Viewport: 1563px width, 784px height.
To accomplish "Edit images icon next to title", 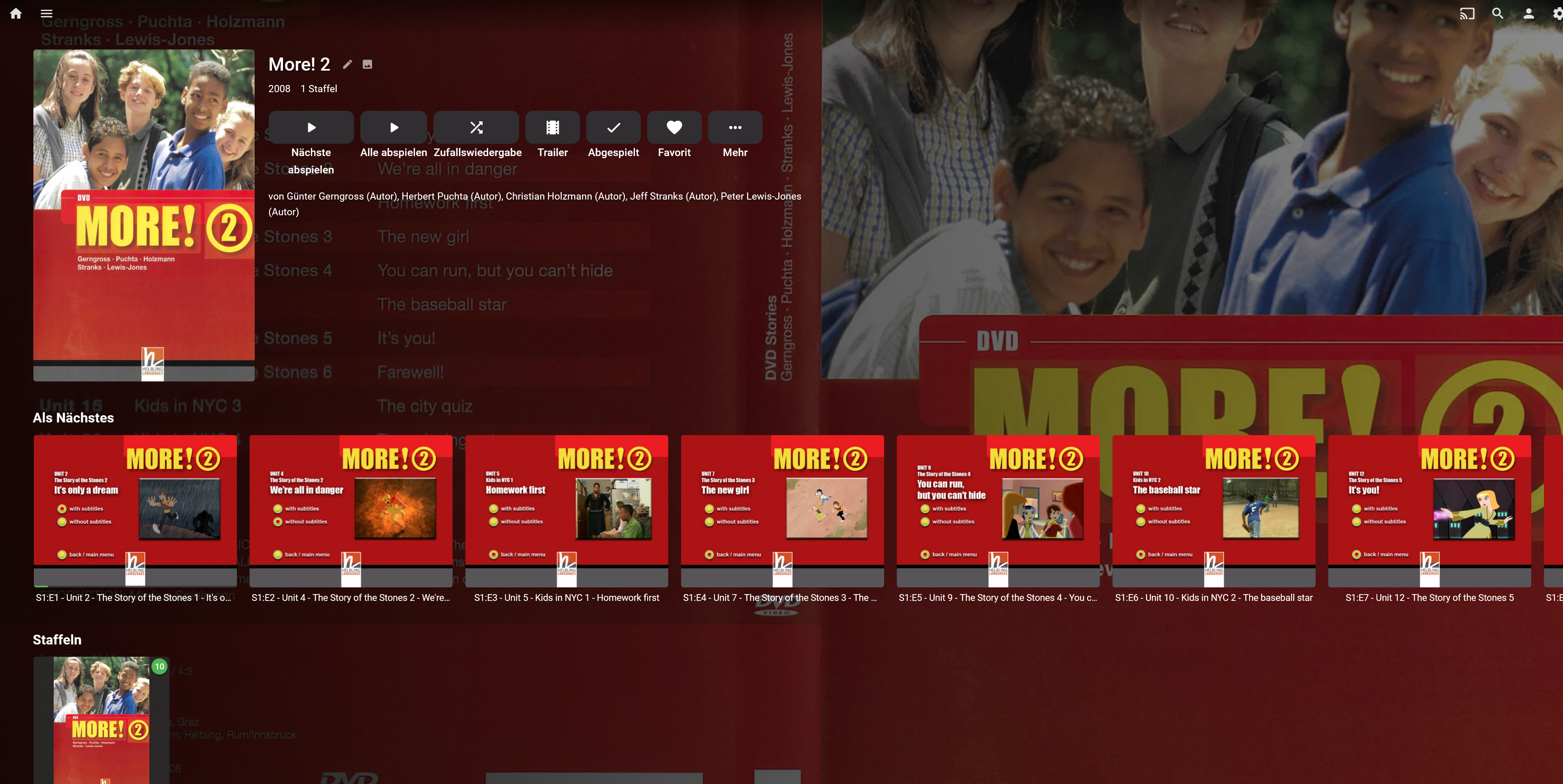I will [367, 64].
